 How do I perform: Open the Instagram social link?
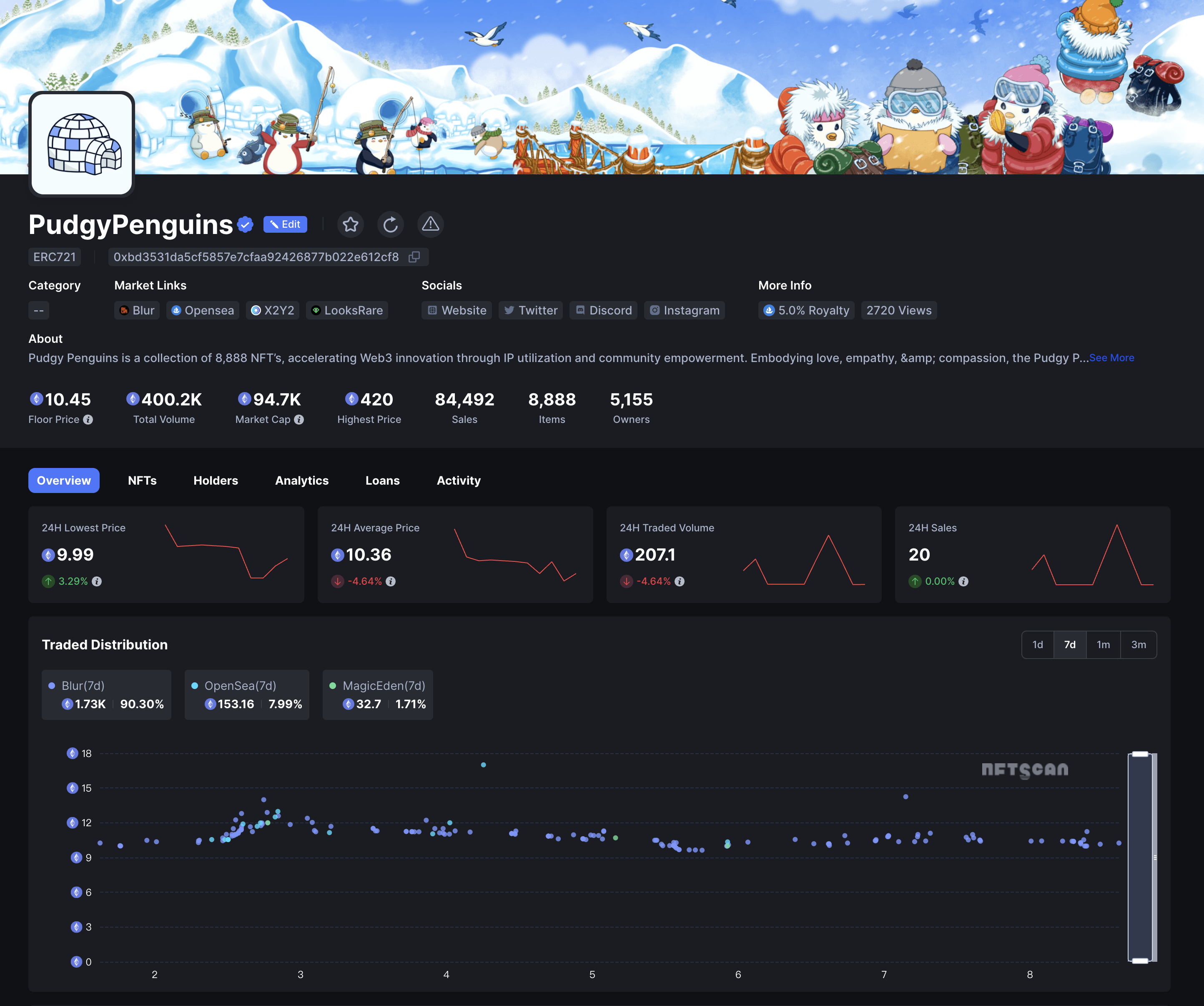684,310
